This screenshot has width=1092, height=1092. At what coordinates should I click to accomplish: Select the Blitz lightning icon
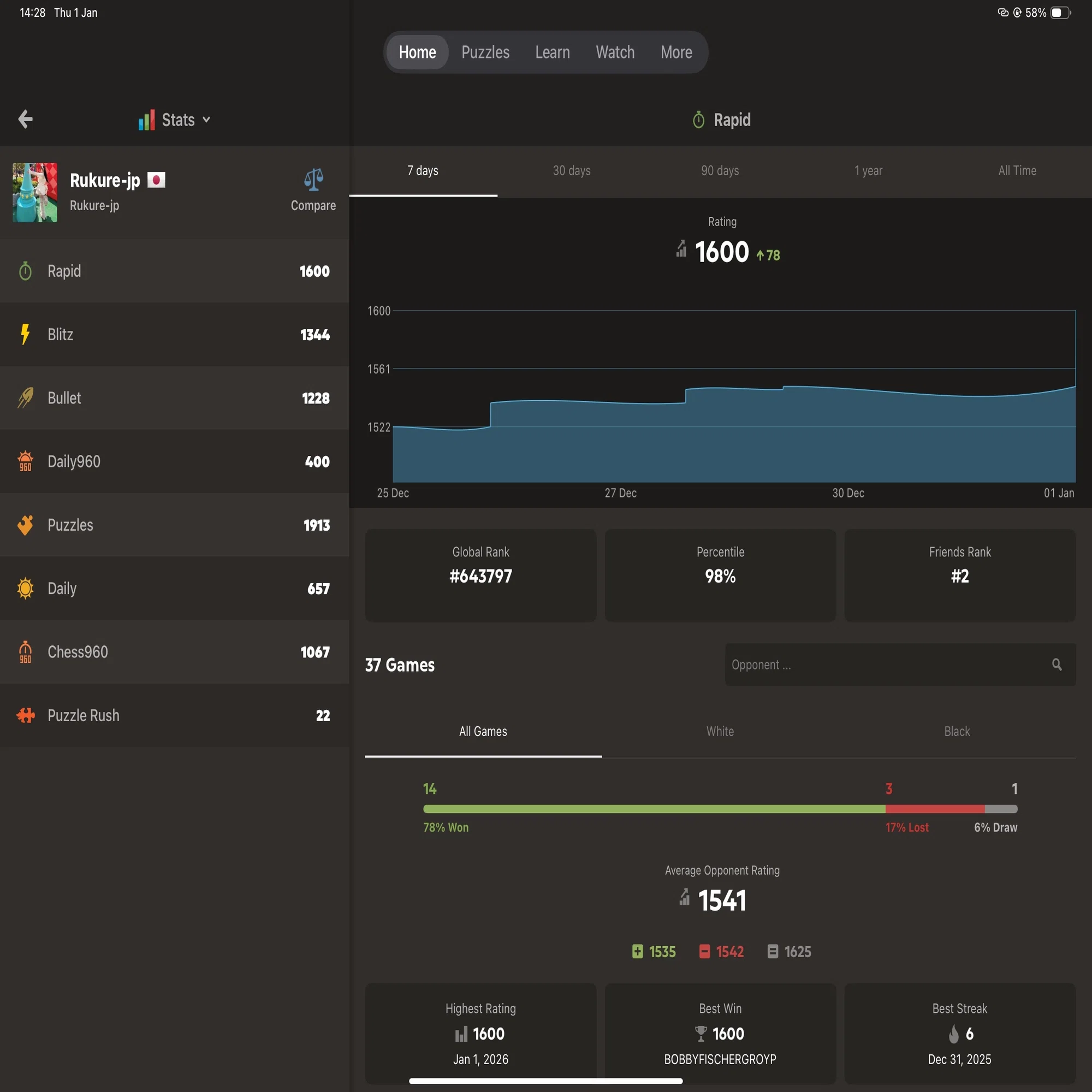(x=26, y=334)
